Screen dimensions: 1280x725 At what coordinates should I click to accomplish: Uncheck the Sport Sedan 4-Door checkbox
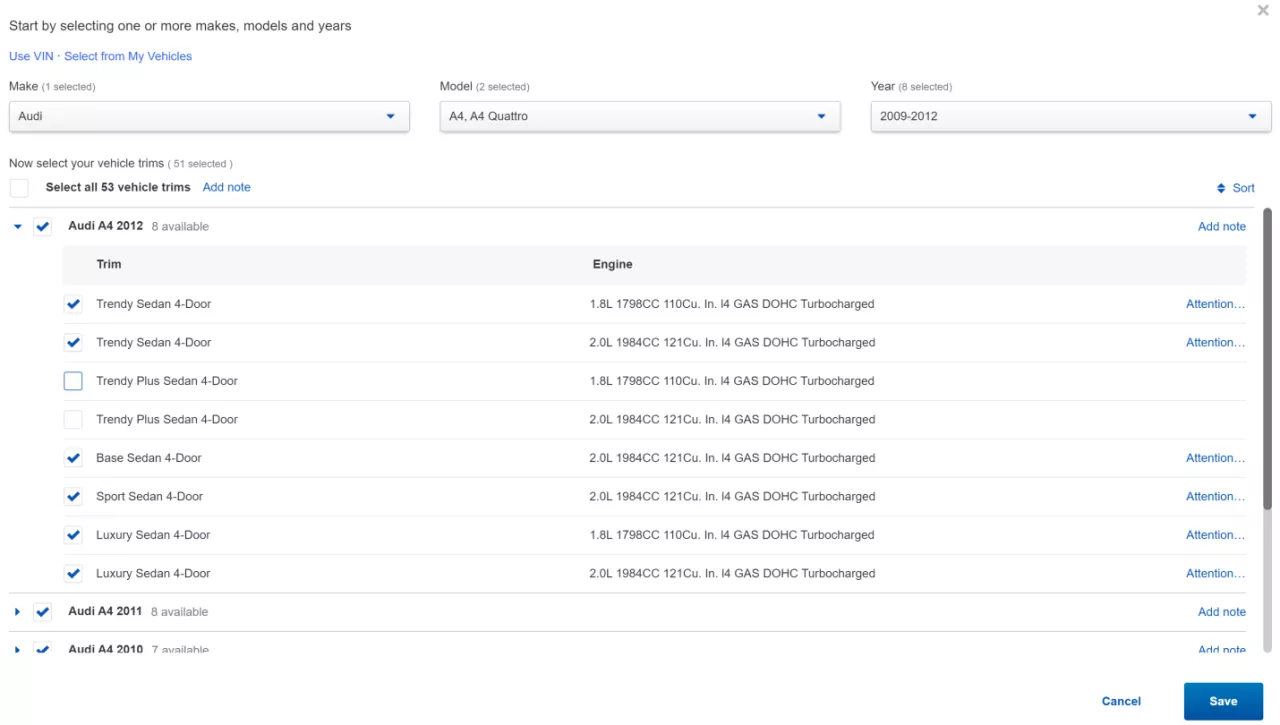click(x=73, y=496)
